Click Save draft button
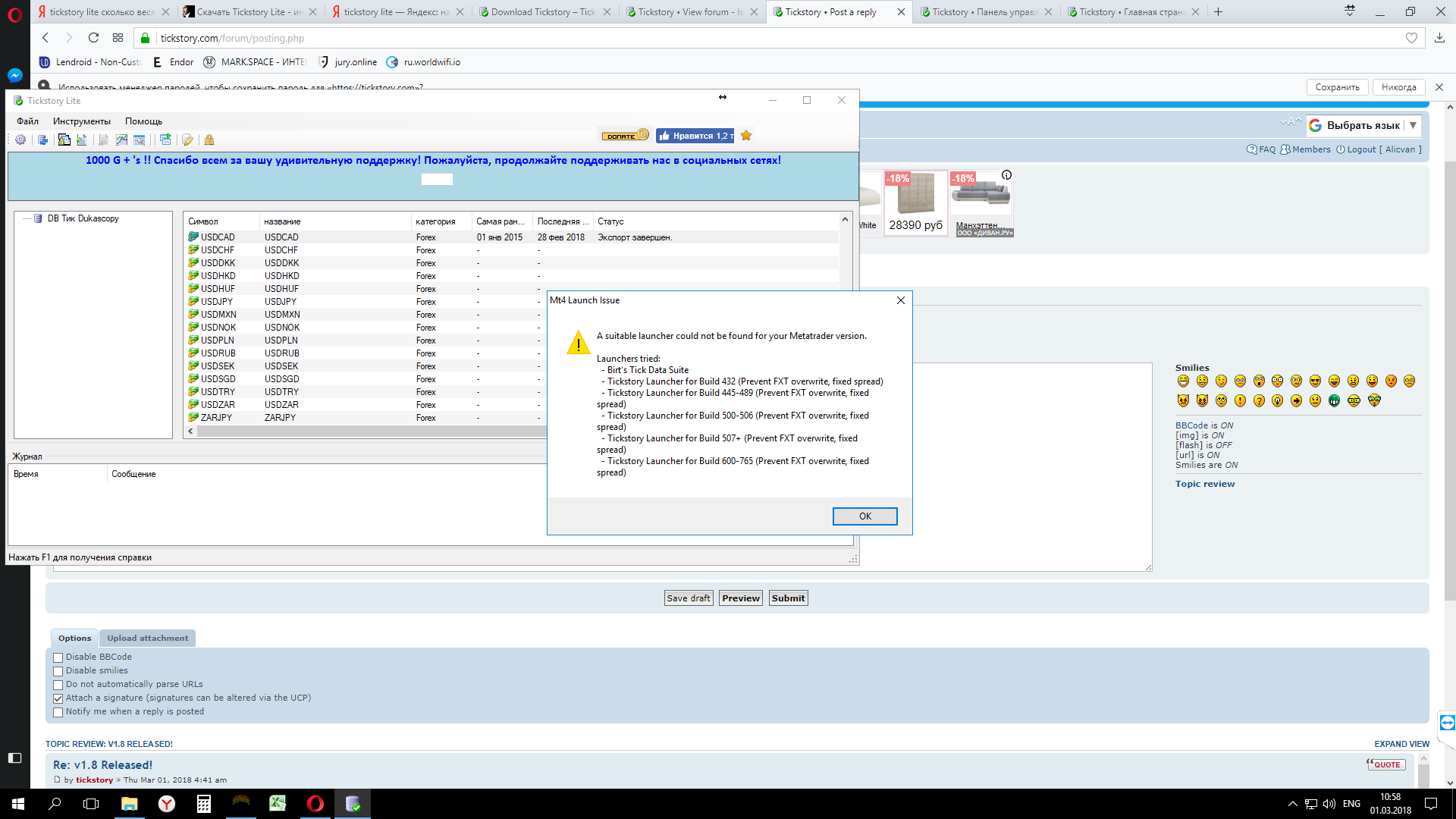The width and height of the screenshot is (1456, 819). 689,598
